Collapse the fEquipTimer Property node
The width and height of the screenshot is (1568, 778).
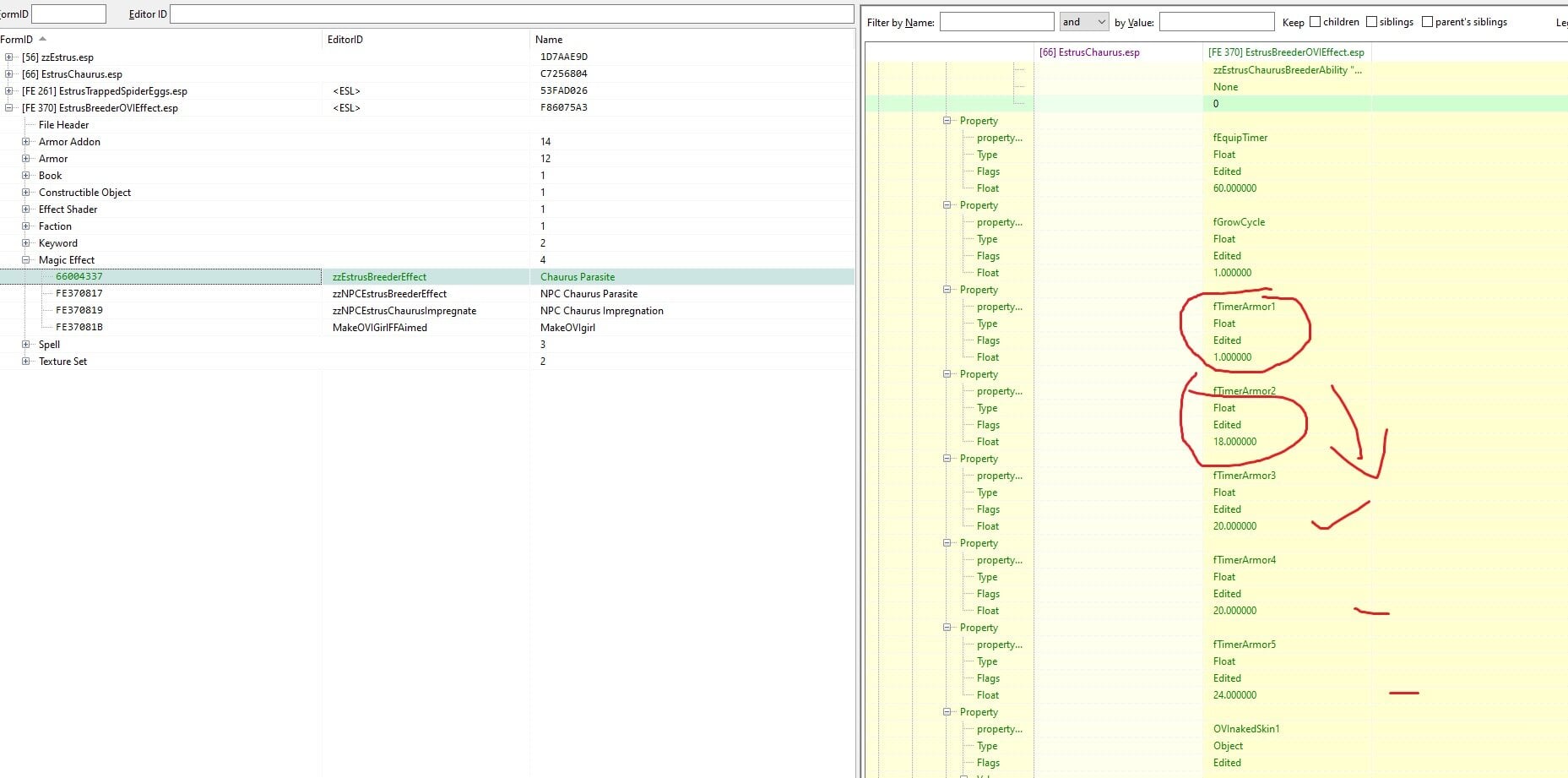(x=947, y=121)
